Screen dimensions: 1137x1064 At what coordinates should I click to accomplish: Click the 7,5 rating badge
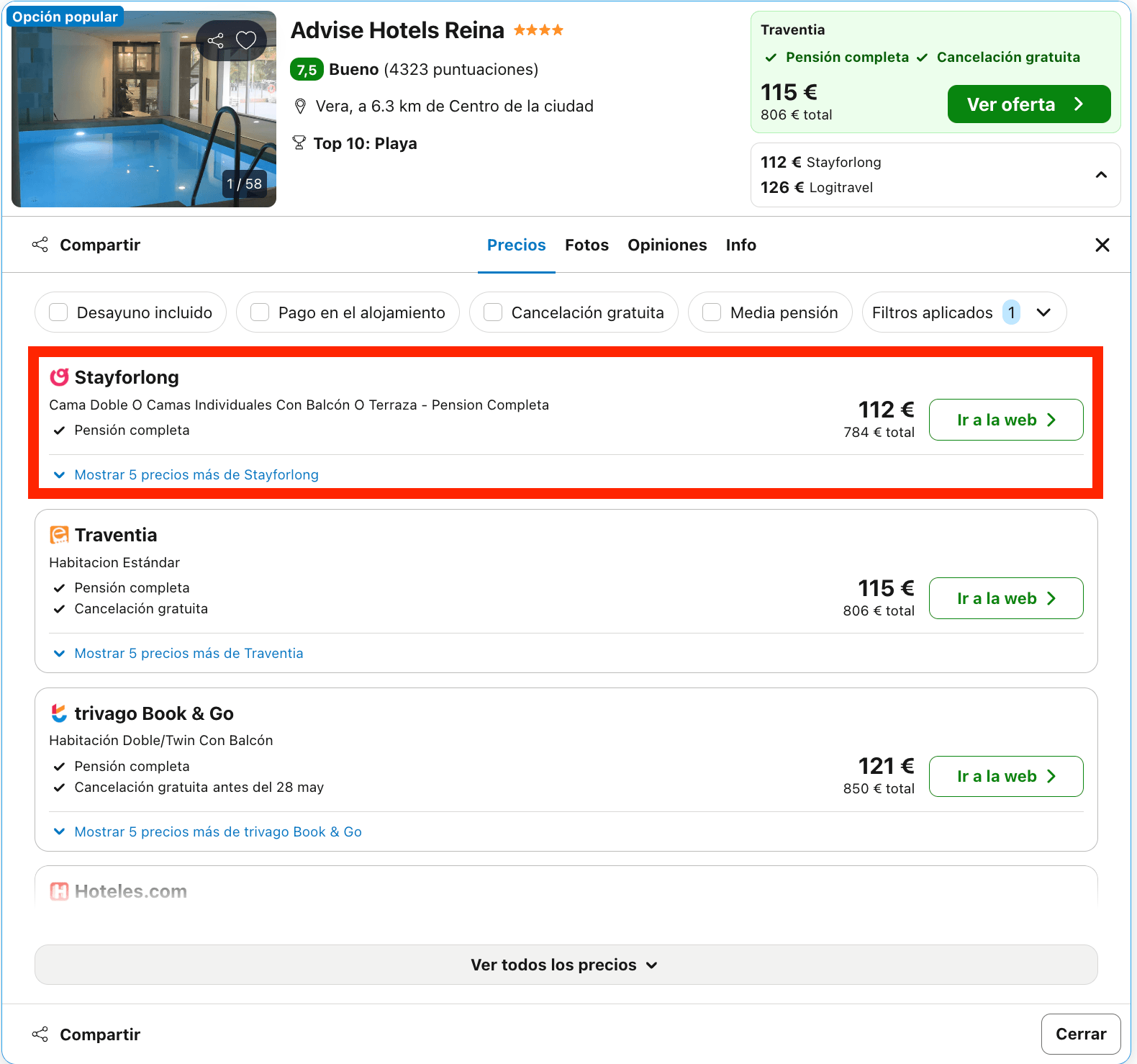(307, 70)
